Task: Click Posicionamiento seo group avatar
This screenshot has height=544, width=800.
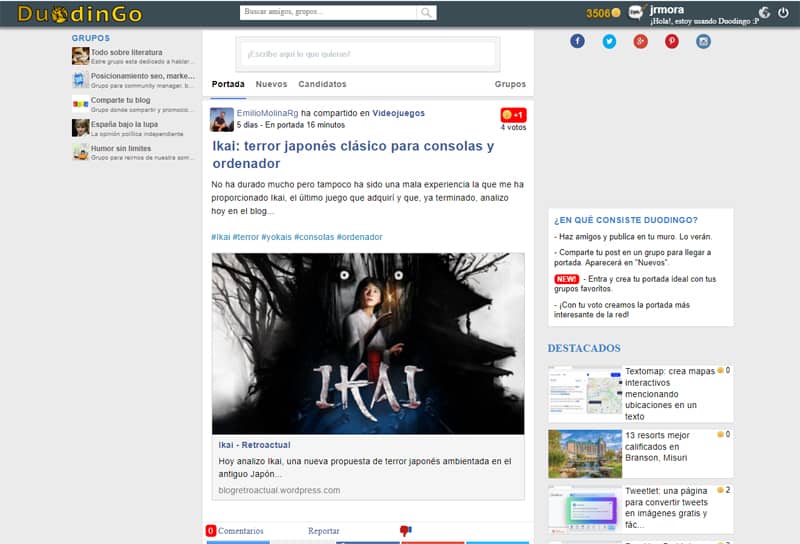Action: point(81,80)
